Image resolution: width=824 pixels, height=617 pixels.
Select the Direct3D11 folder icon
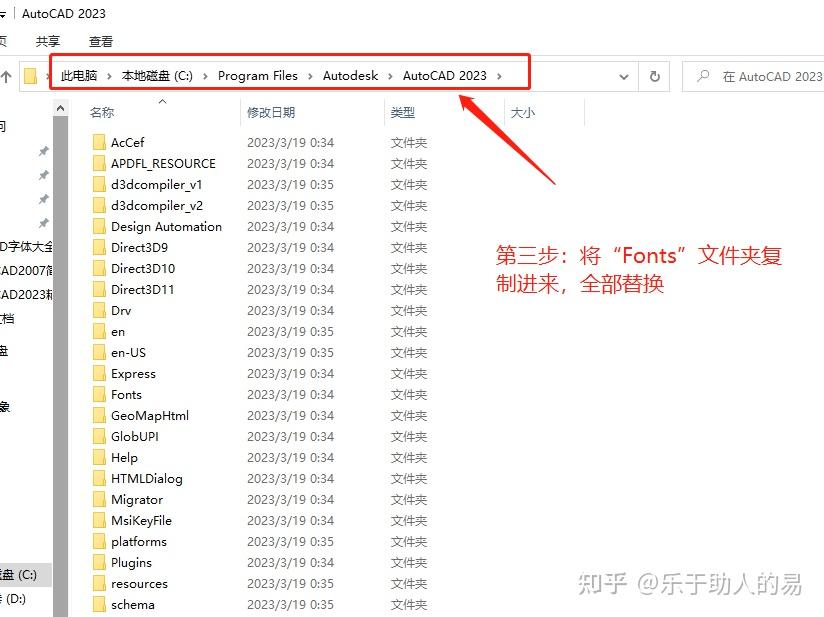[x=99, y=290]
